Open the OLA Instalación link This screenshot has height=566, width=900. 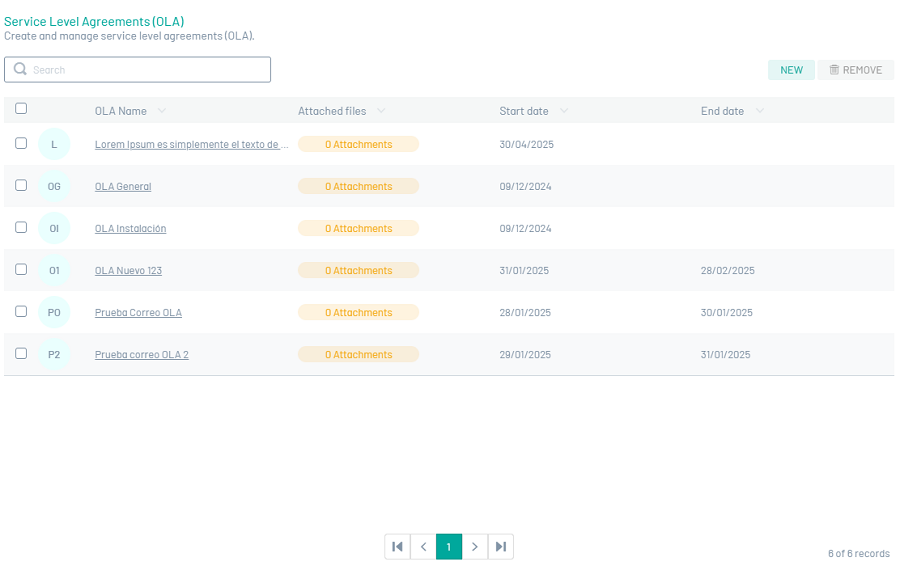[x=130, y=228]
